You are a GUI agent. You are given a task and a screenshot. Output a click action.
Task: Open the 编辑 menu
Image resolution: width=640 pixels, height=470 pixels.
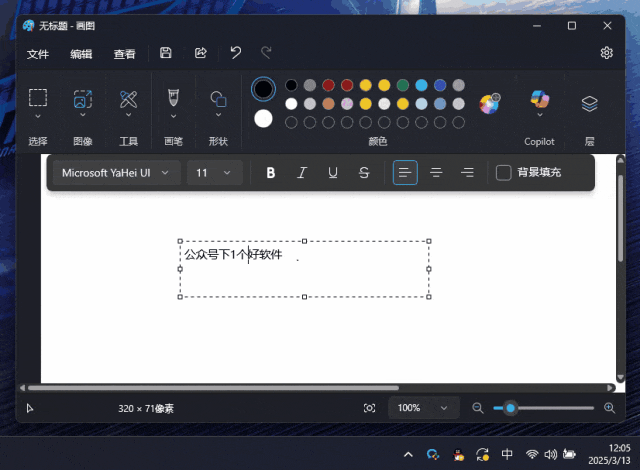click(x=81, y=54)
